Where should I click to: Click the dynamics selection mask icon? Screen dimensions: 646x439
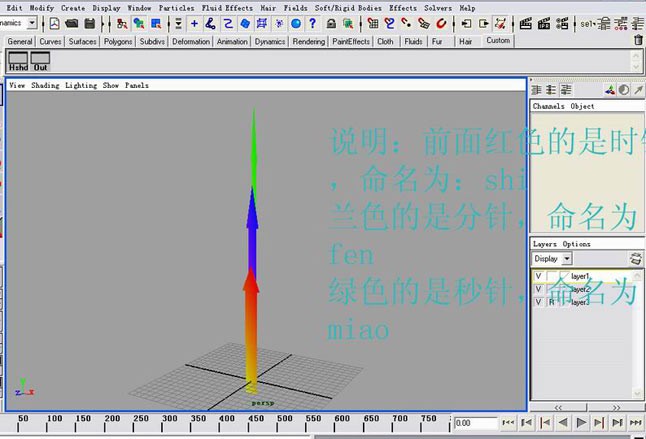coord(279,23)
